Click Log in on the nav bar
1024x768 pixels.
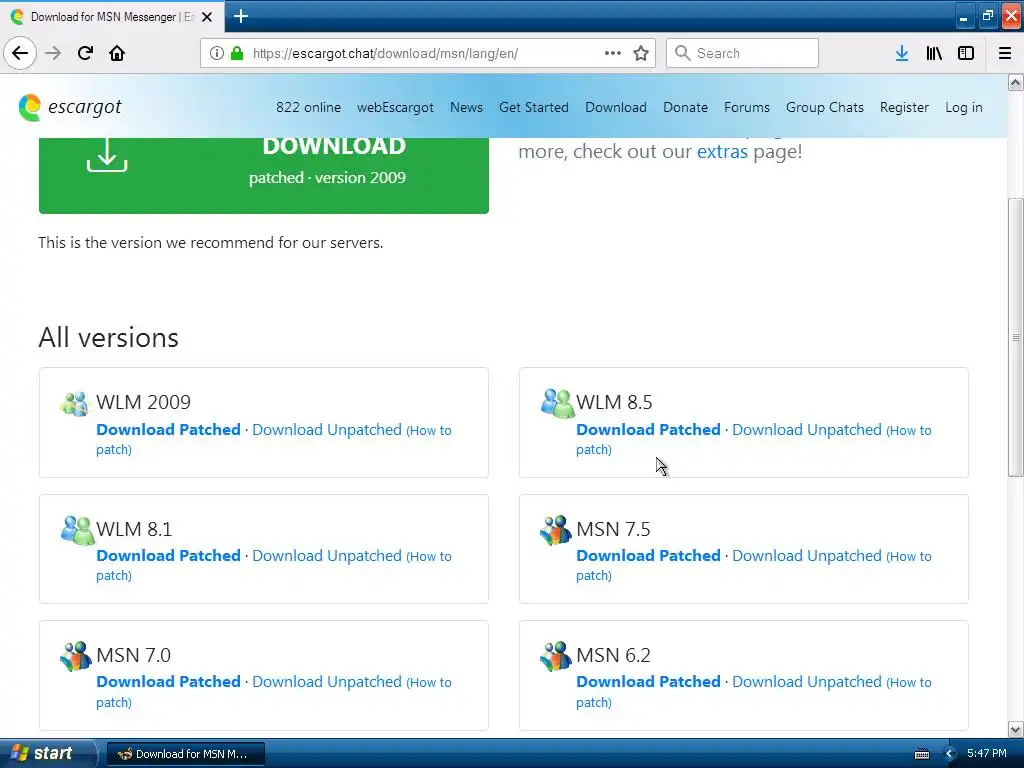[963, 107]
